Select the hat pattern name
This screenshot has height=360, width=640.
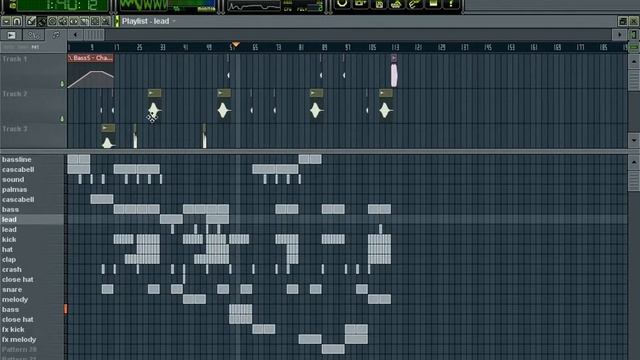tap(7, 249)
